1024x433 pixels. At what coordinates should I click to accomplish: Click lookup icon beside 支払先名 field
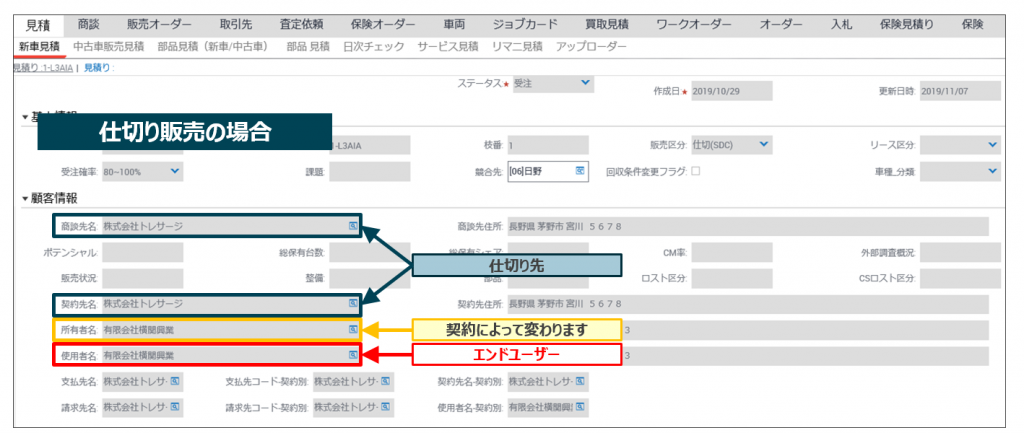[x=175, y=381]
